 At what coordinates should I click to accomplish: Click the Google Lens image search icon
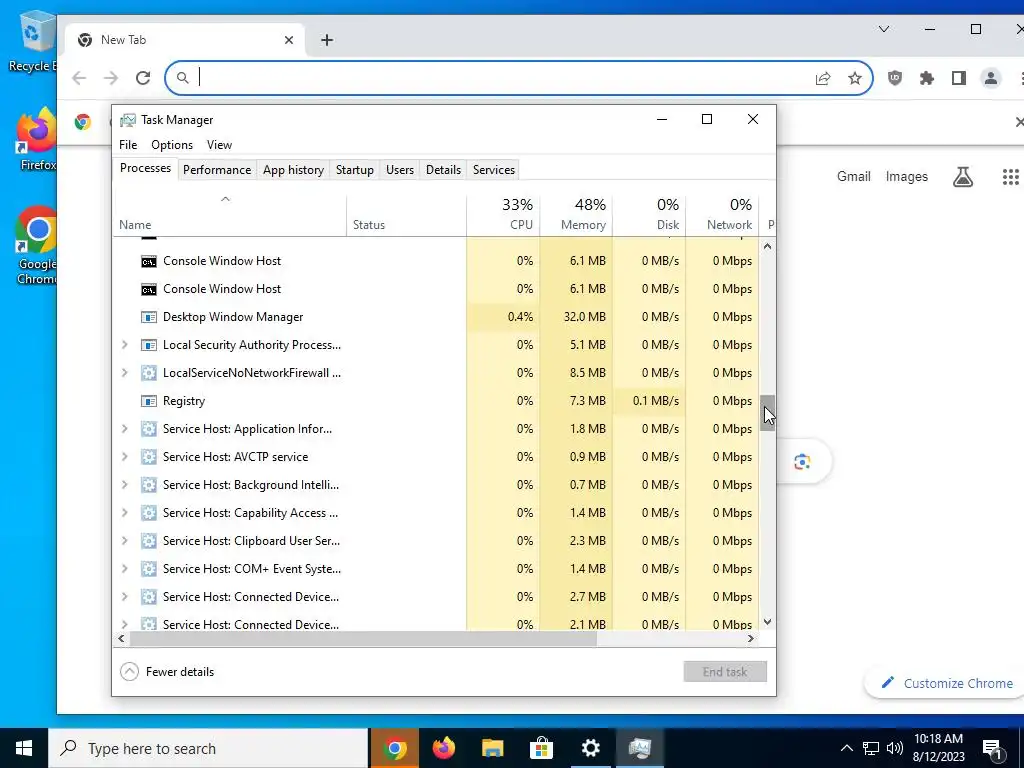[802, 462]
